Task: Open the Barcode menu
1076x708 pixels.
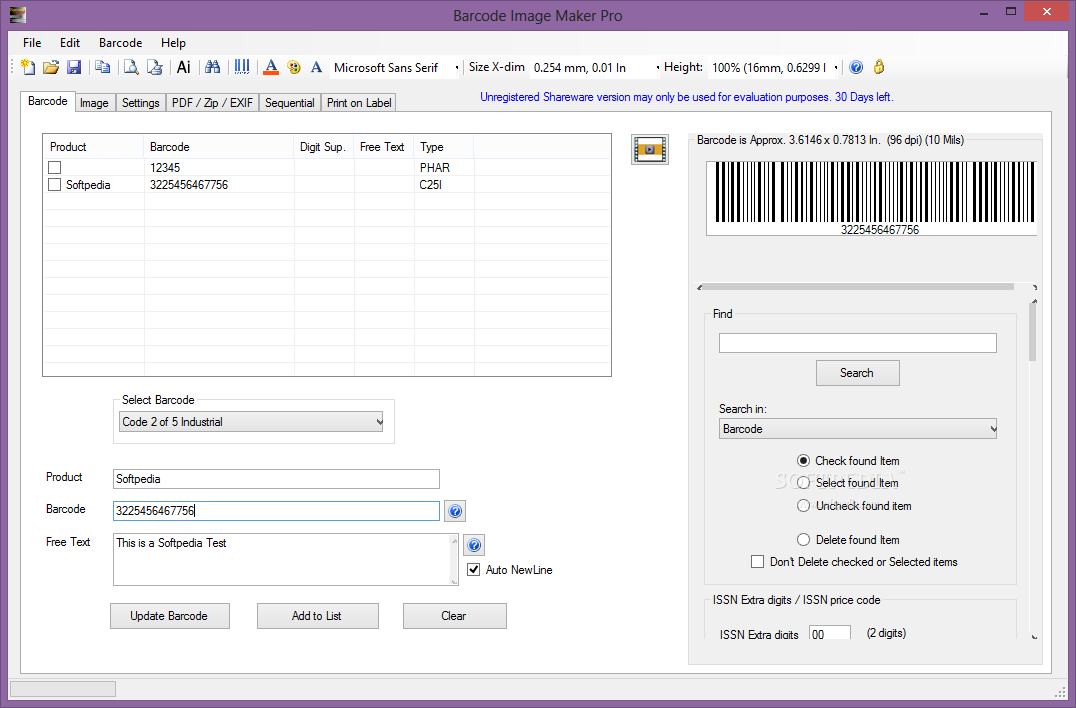Action: pos(121,43)
